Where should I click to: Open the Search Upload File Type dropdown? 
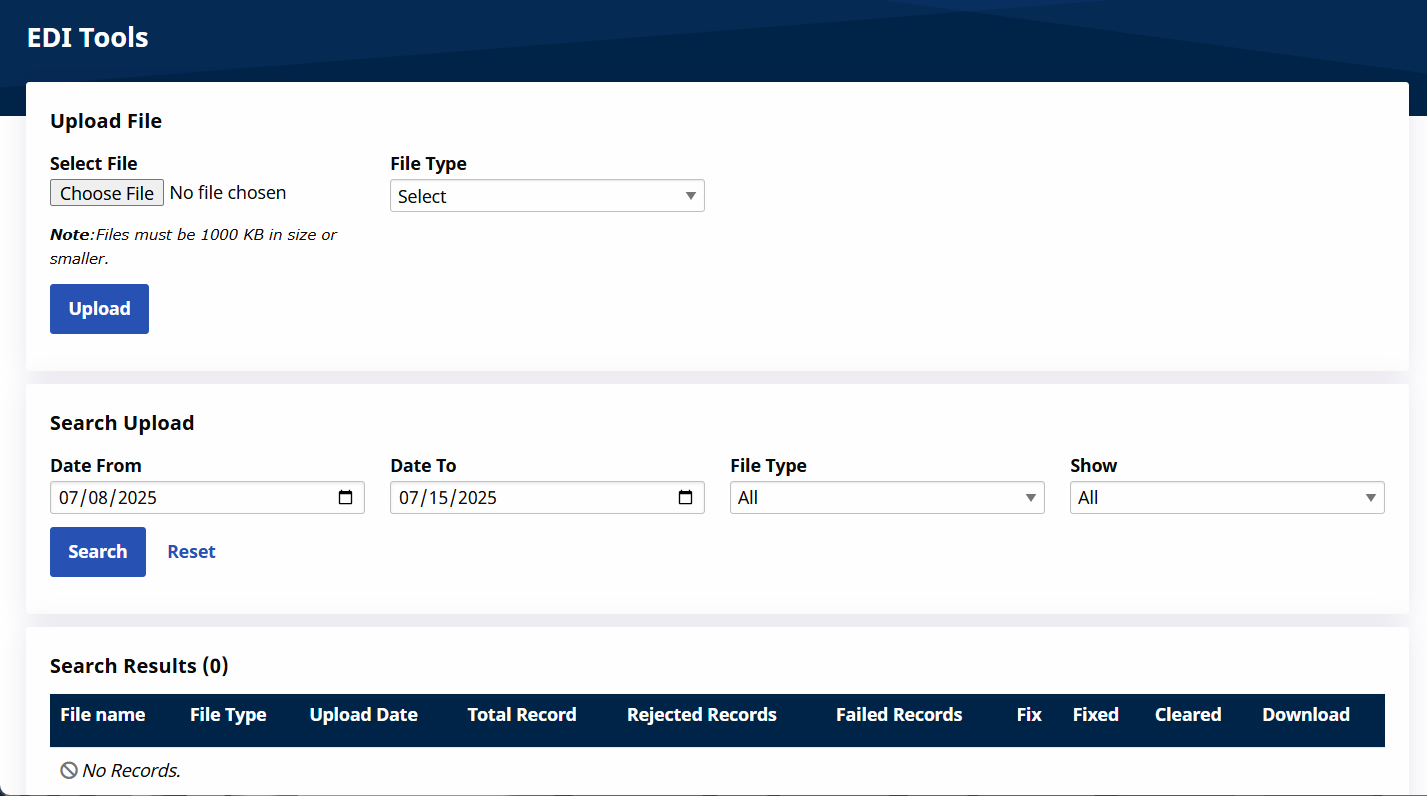coord(887,498)
